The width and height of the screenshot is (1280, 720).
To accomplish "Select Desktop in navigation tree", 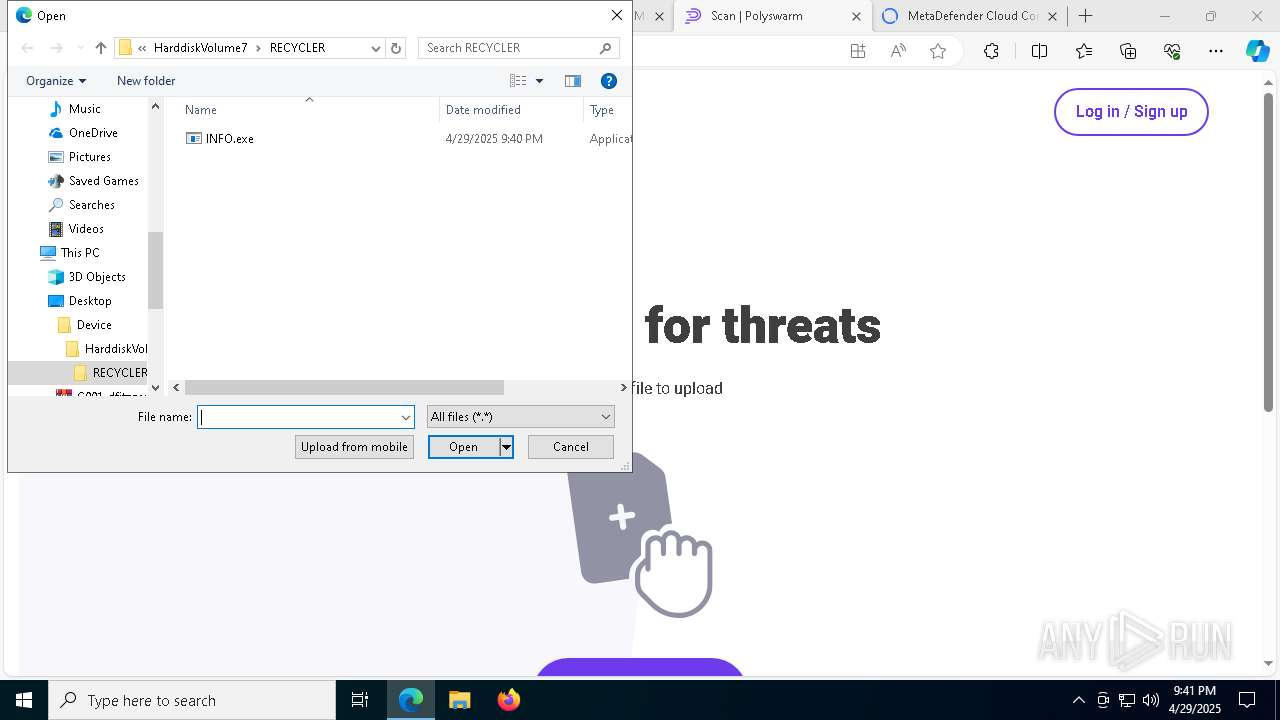I will tap(90, 301).
